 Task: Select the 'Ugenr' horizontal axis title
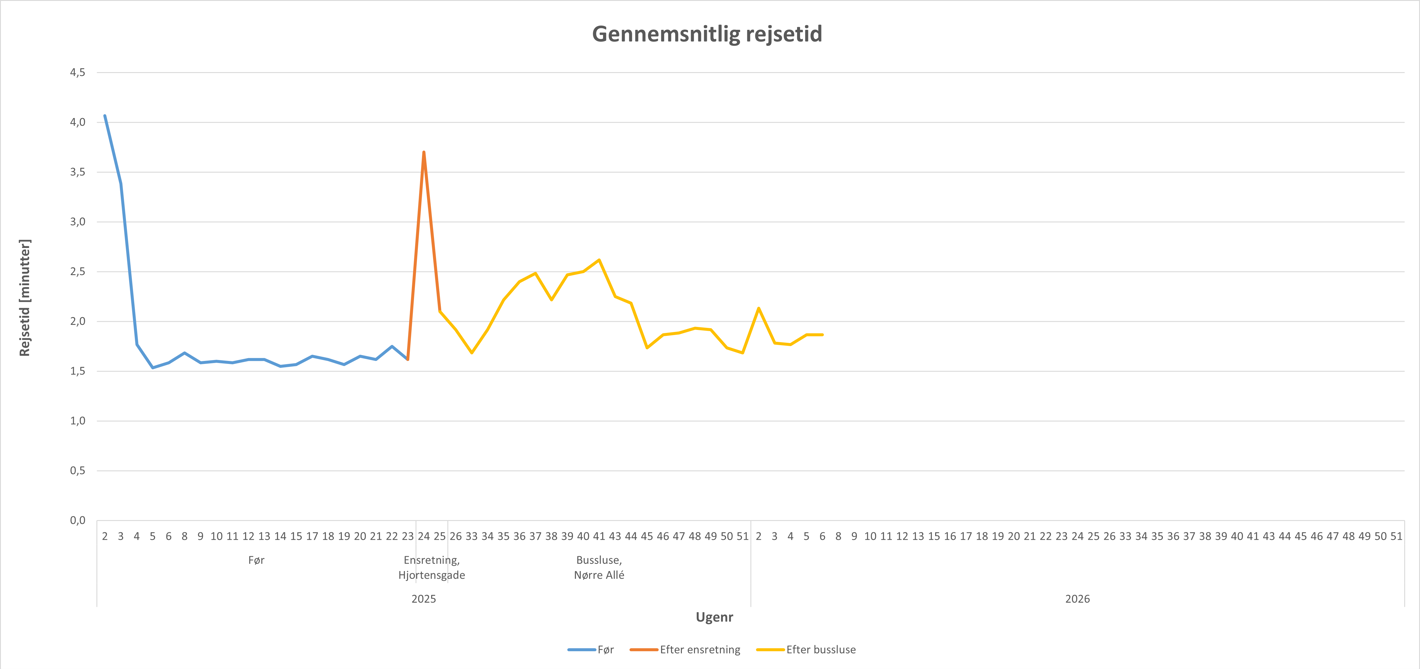click(714, 617)
